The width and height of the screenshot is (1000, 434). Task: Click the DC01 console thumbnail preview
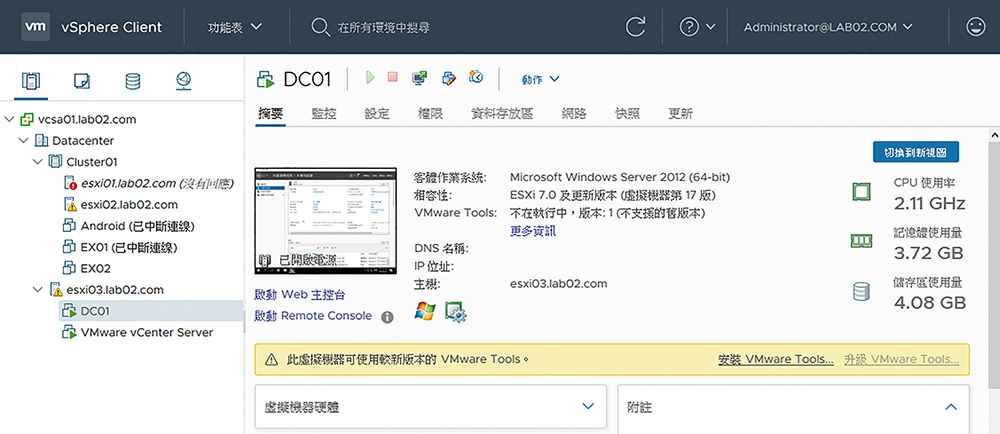pos(325,221)
